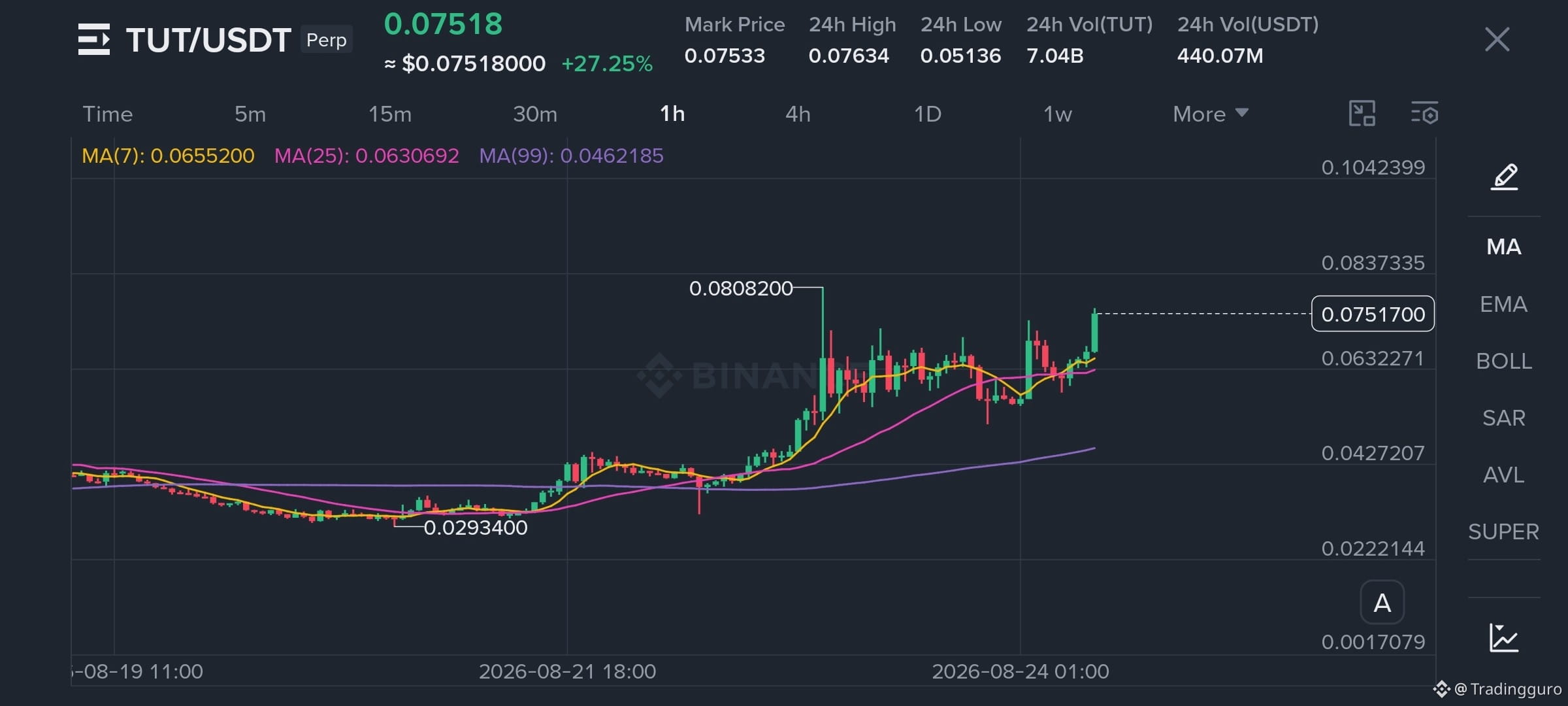The width and height of the screenshot is (1568, 706).
Task: Turn on the BOLL indicator
Action: click(x=1504, y=361)
